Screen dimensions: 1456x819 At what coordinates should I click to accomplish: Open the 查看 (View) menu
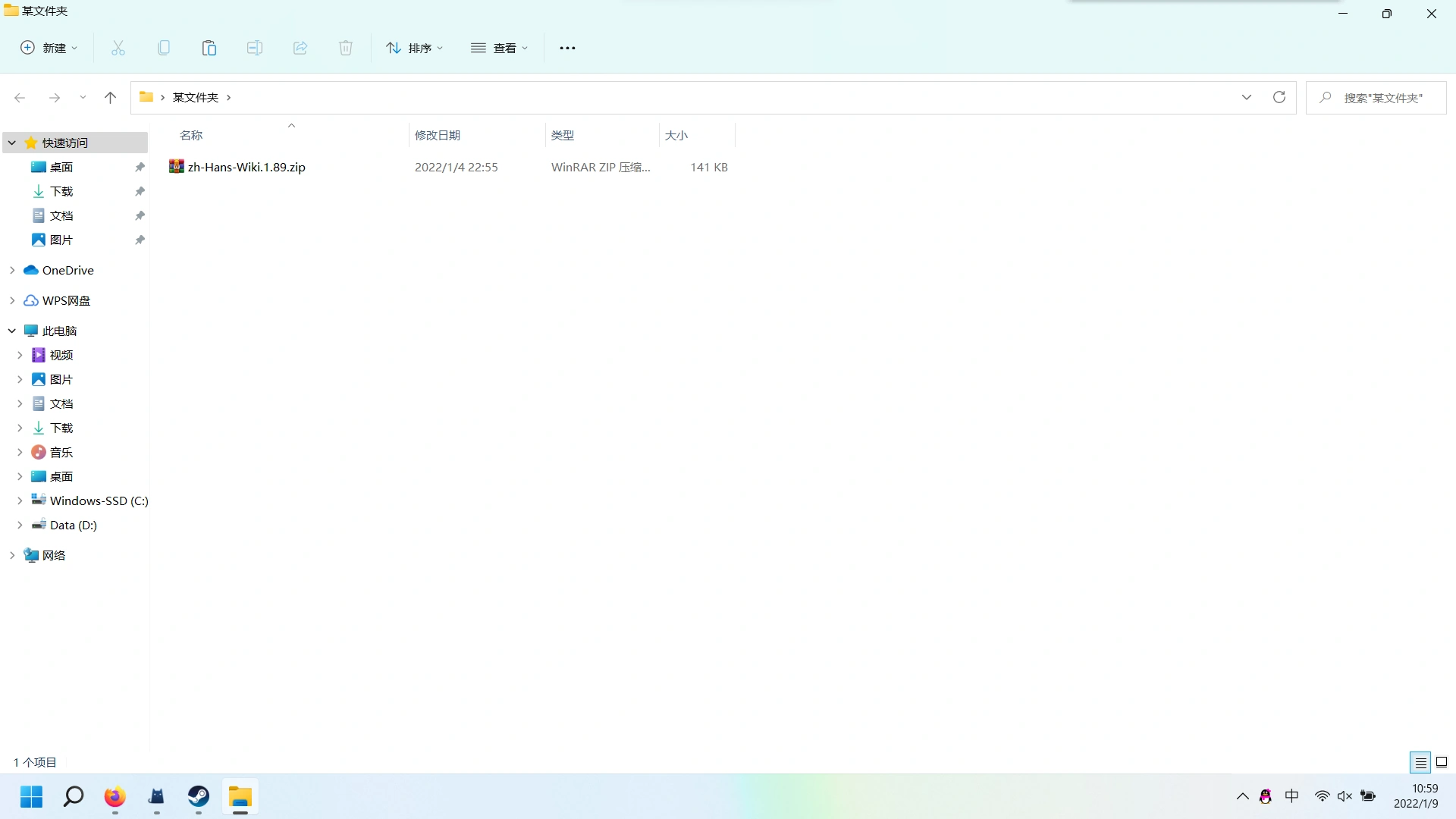point(499,48)
